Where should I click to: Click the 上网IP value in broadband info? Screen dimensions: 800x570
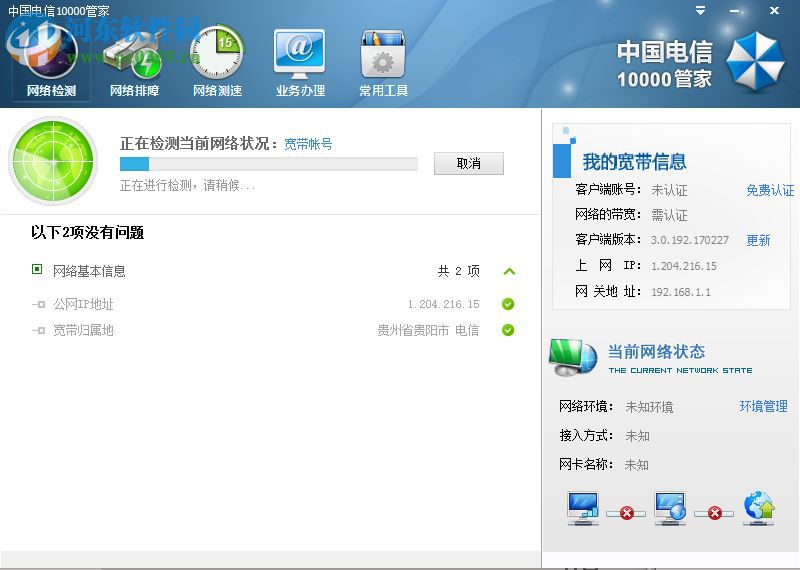pyautogui.click(x=684, y=266)
